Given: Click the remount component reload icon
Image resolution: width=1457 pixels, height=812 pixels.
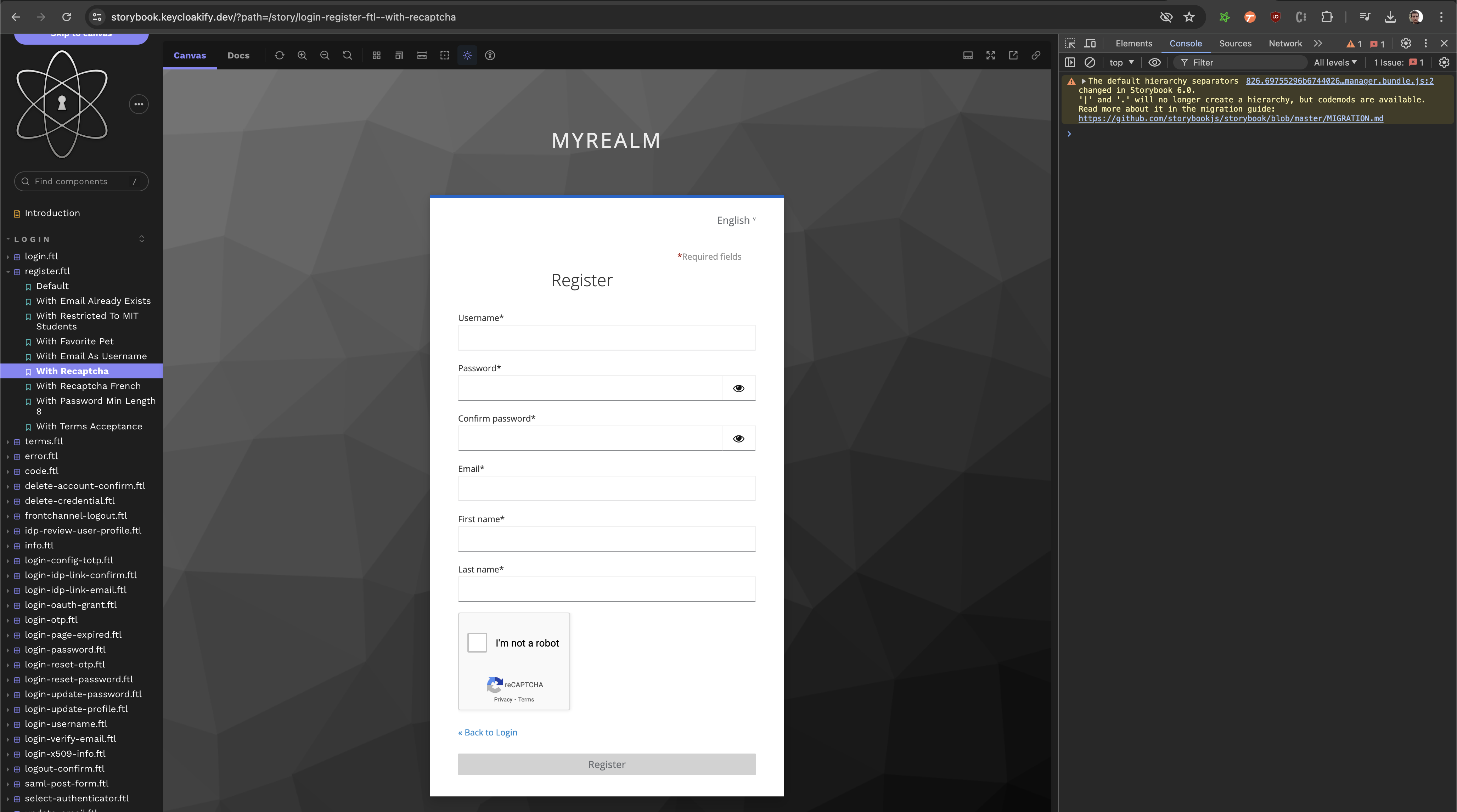Looking at the screenshot, I should (280, 55).
